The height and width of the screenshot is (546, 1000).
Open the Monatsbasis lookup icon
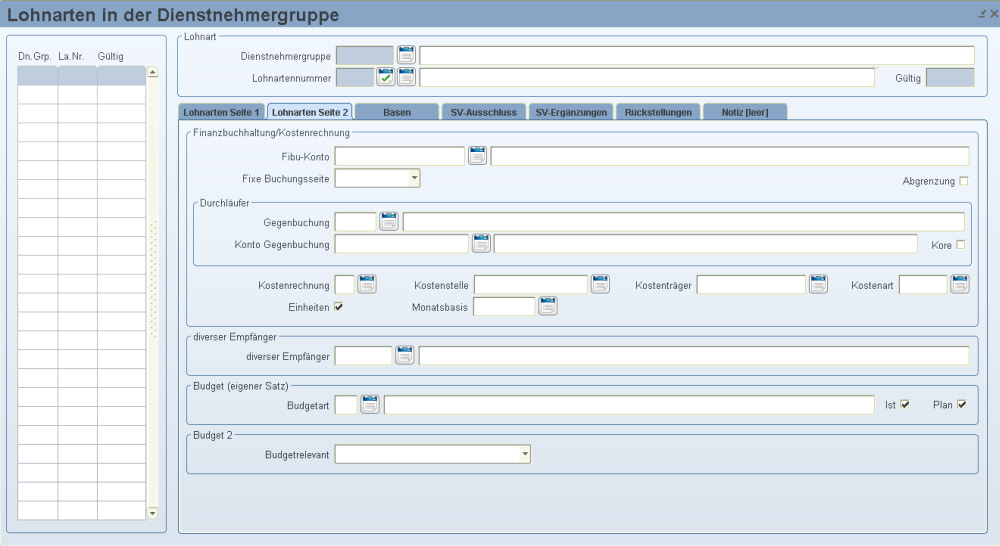pyautogui.click(x=547, y=306)
